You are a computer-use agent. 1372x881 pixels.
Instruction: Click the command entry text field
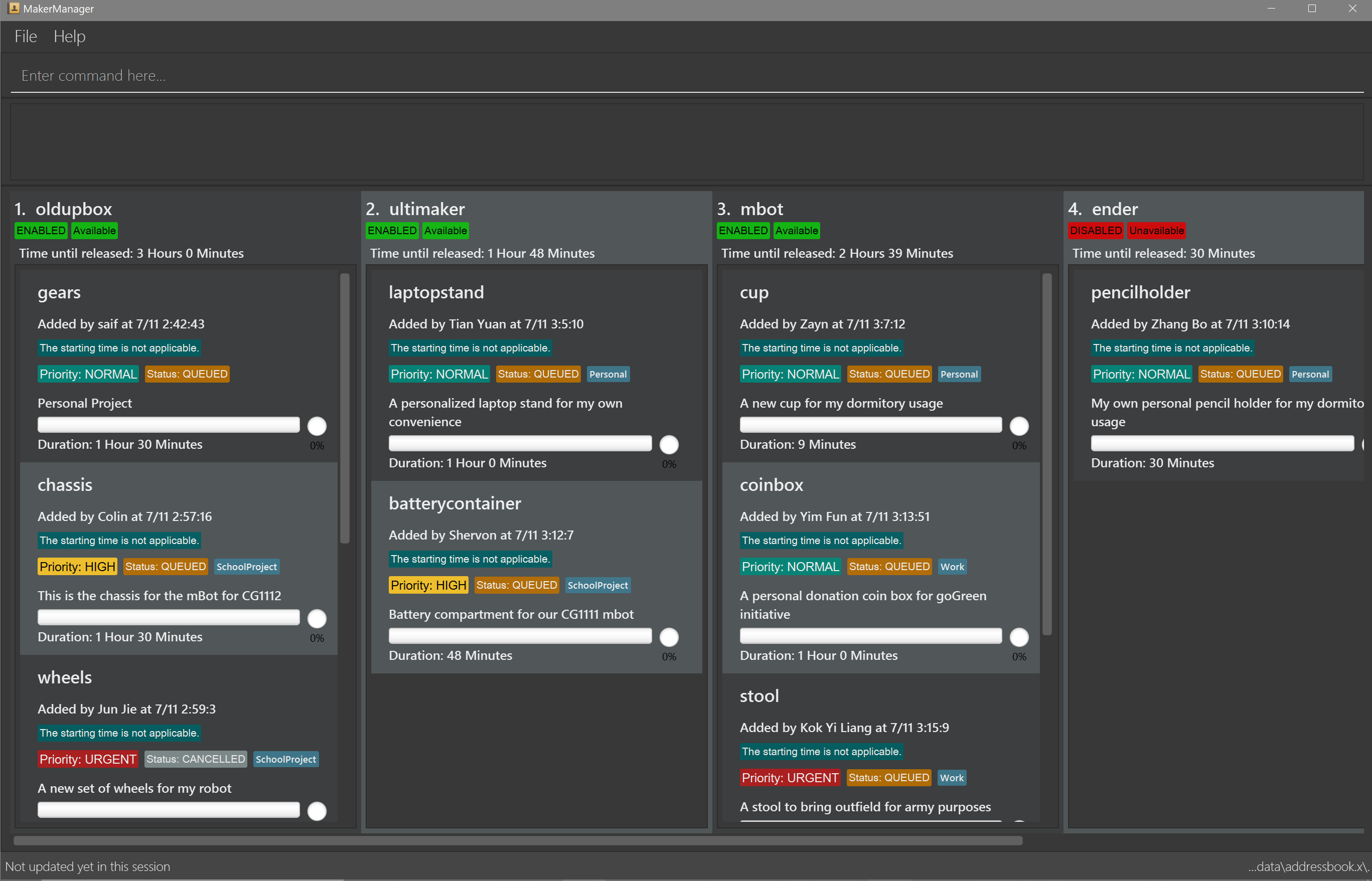[686, 76]
